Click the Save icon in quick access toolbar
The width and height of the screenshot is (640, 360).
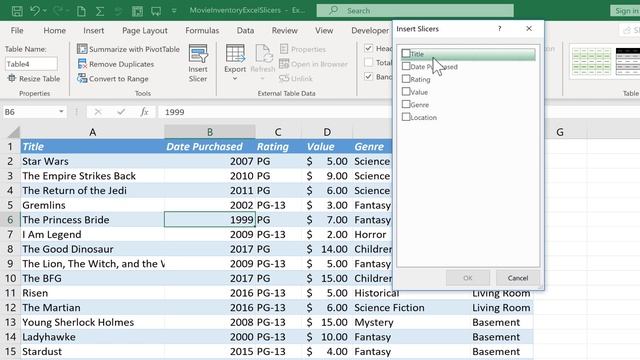pos(17,11)
